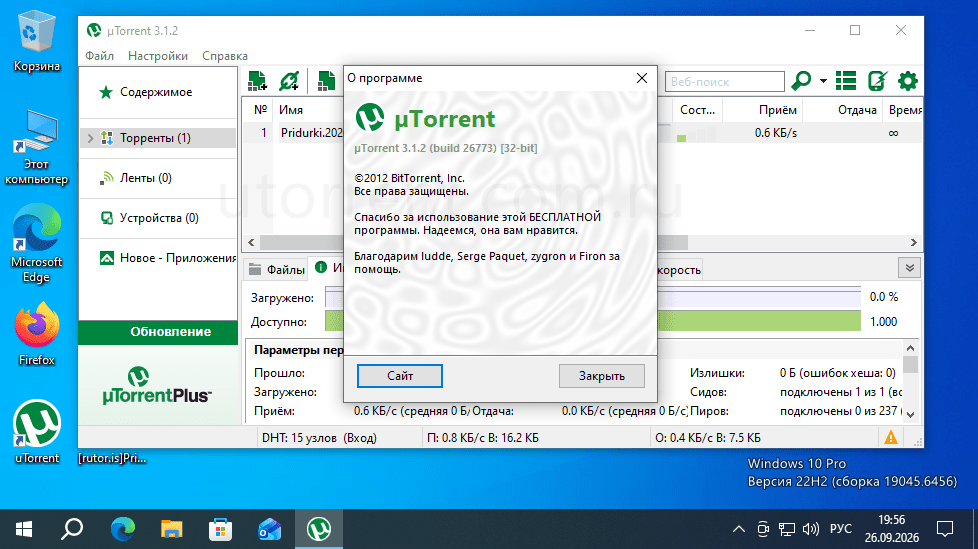Click the download speed status П: 0.8 КБ/с
This screenshot has width=978, height=549.
click(482, 437)
